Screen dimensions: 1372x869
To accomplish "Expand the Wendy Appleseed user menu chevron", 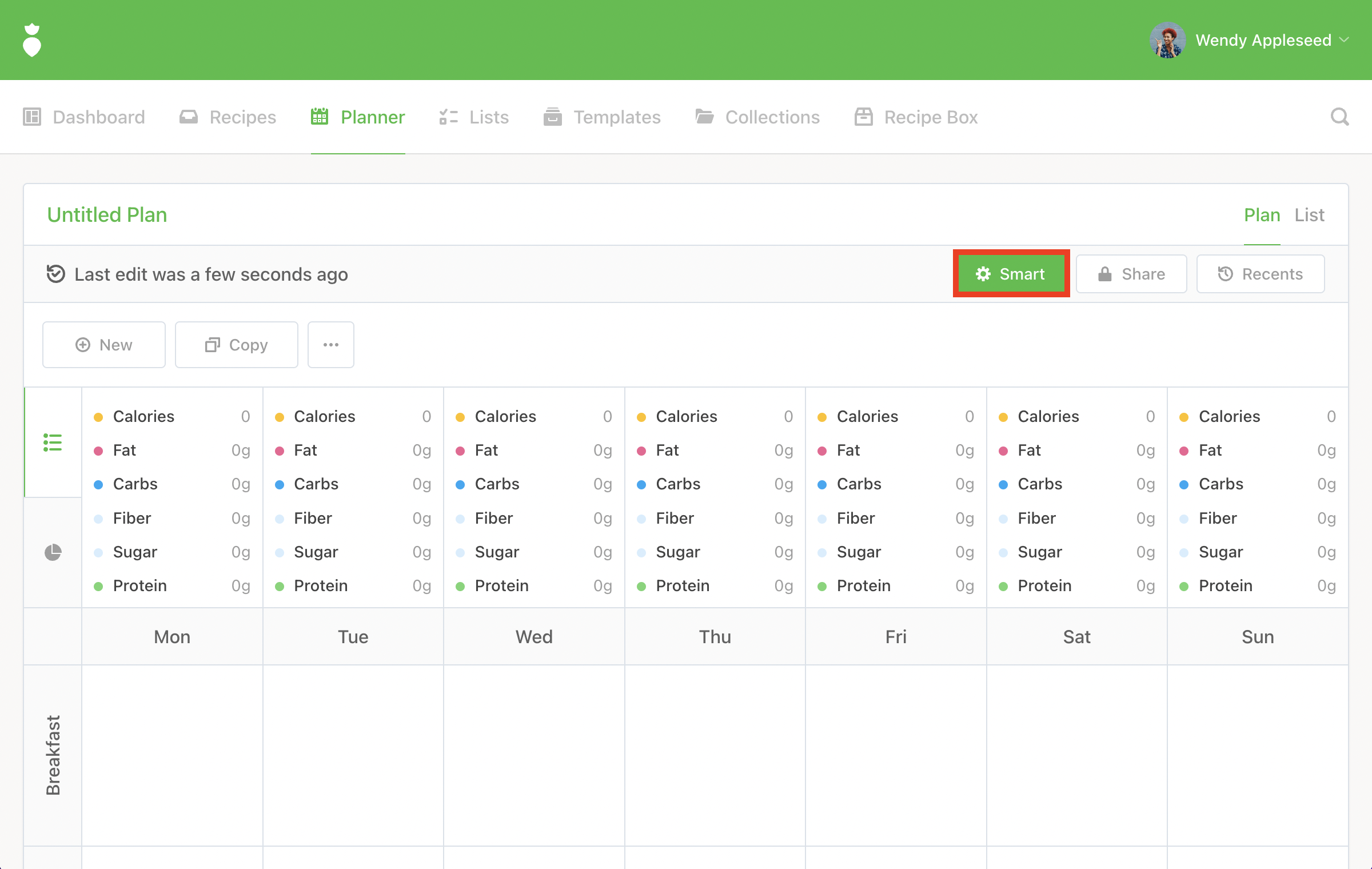I will (x=1345, y=40).
